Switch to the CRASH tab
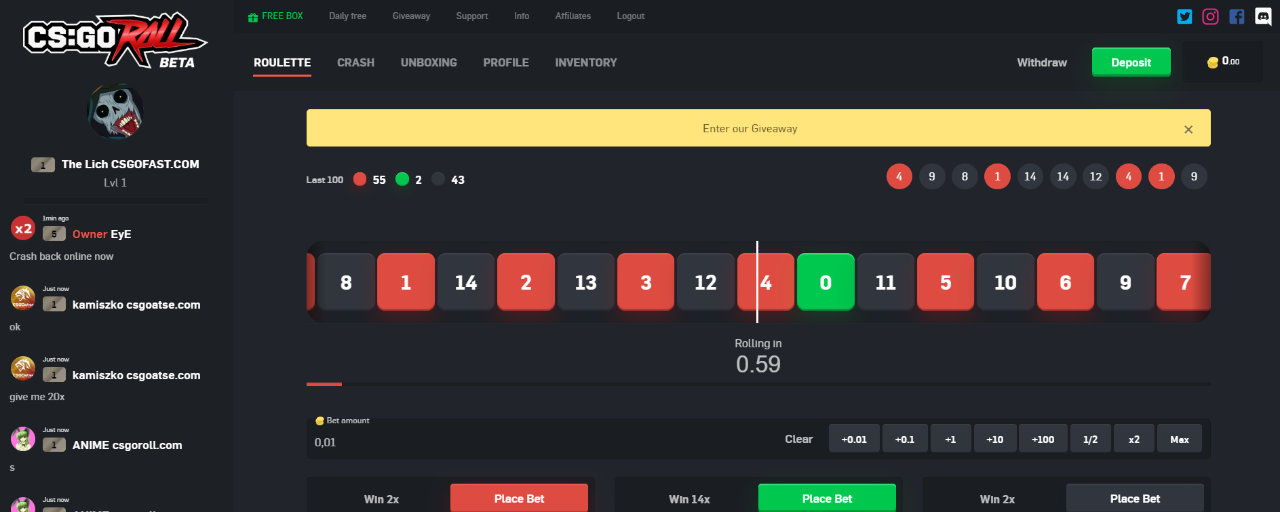Image resolution: width=1280 pixels, height=512 pixels. [x=356, y=63]
